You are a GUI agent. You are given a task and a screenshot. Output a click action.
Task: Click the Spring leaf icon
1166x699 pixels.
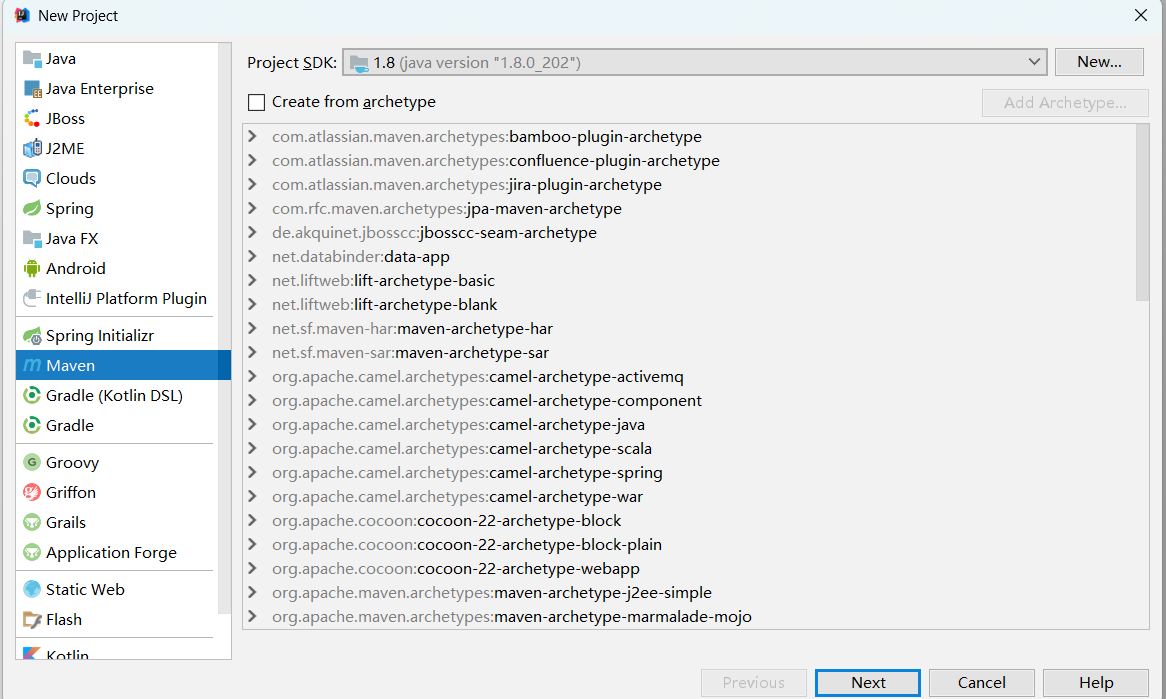pos(32,208)
